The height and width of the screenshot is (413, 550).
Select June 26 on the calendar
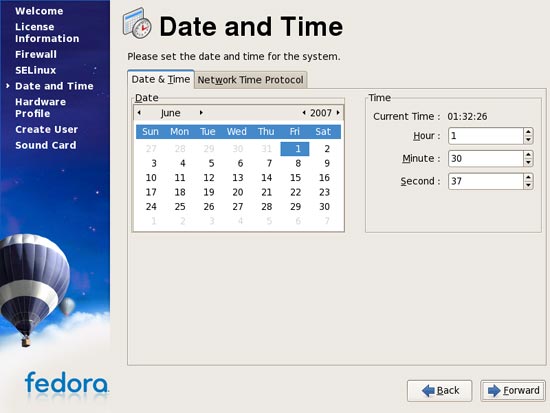(209, 206)
